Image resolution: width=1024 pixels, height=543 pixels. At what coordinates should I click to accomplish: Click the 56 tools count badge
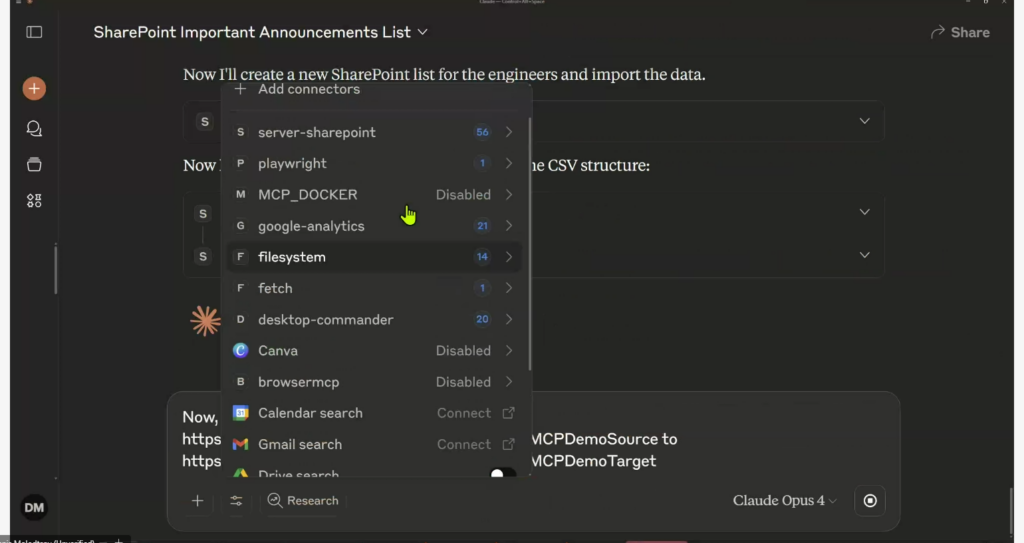[482, 132]
